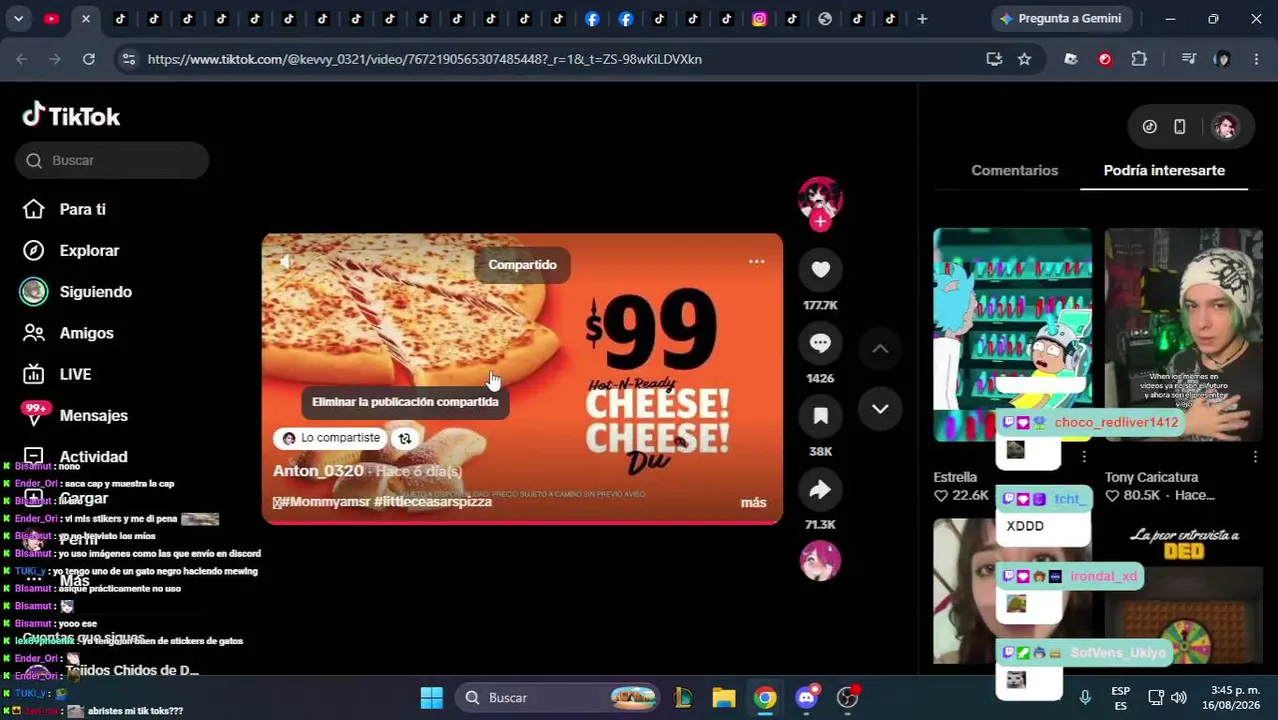Screen dimensions: 1278x720
Task: Open the TikTok profile avatar in the header
Action: pyautogui.click(x=1226, y=127)
